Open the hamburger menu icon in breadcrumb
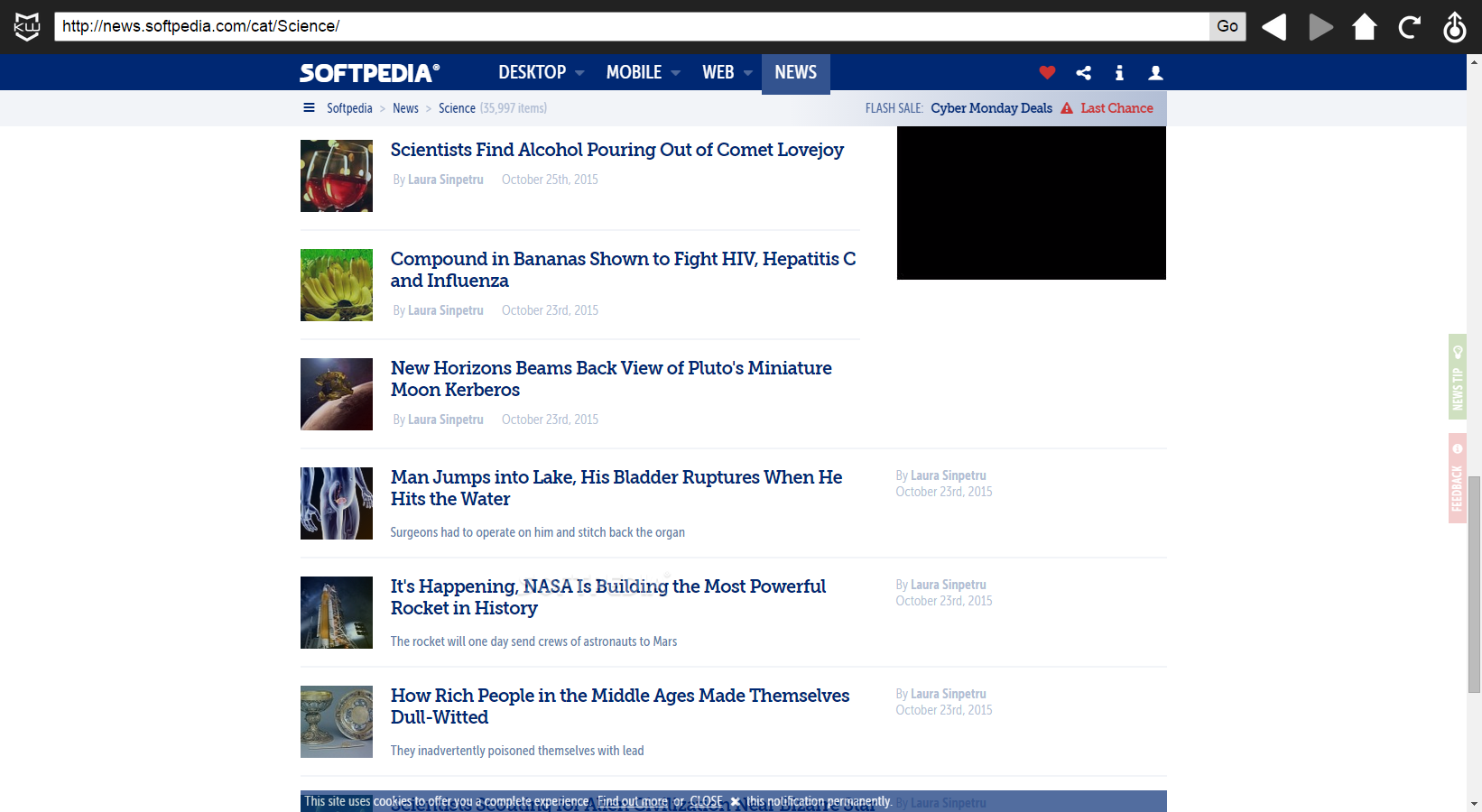Viewport: 1482px width, 812px height. tap(309, 107)
